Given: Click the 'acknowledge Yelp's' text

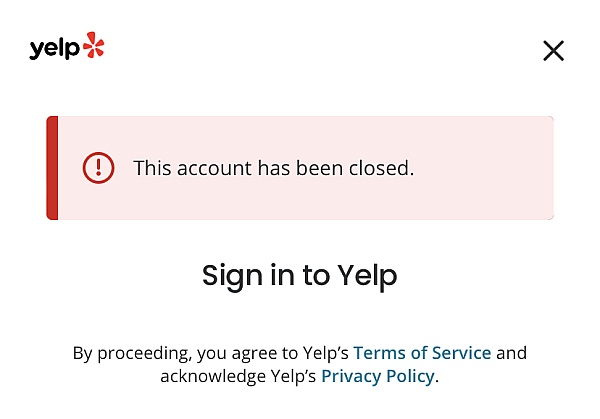Looking at the screenshot, I should coord(238,376).
